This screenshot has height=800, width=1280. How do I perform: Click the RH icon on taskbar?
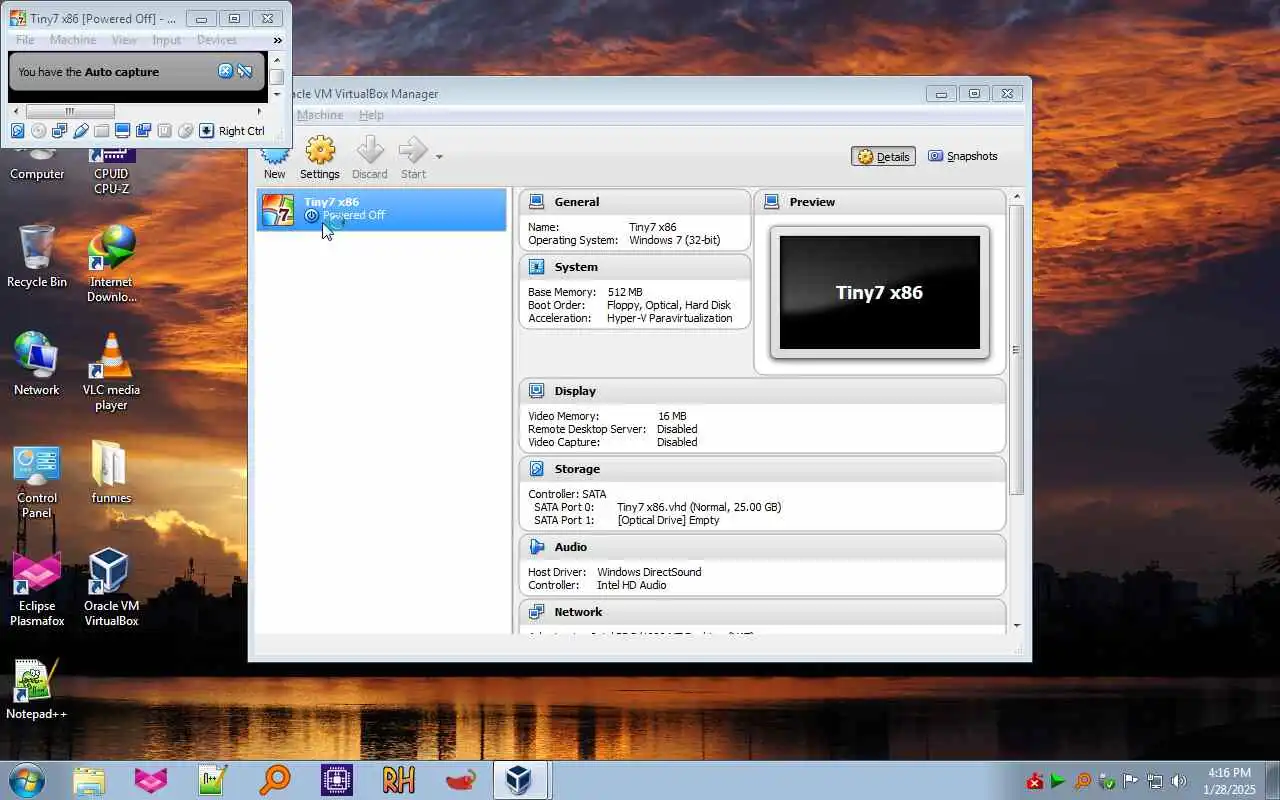[x=398, y=780]
